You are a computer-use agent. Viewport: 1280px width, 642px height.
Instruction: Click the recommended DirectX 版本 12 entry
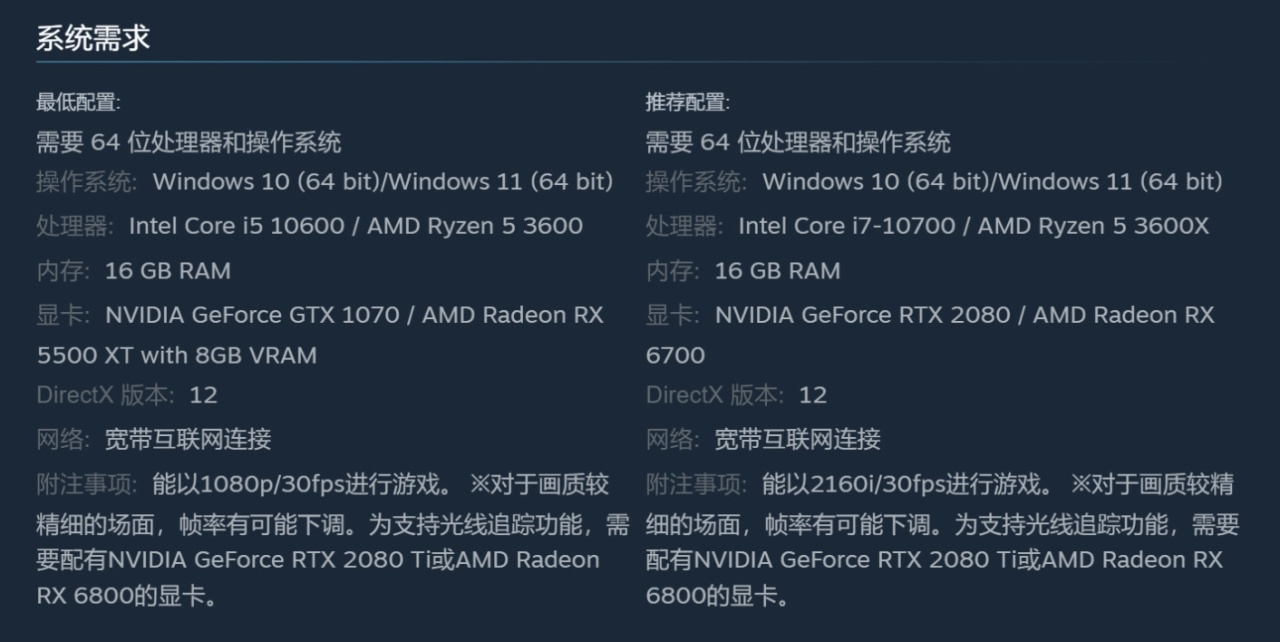point(737,395)
